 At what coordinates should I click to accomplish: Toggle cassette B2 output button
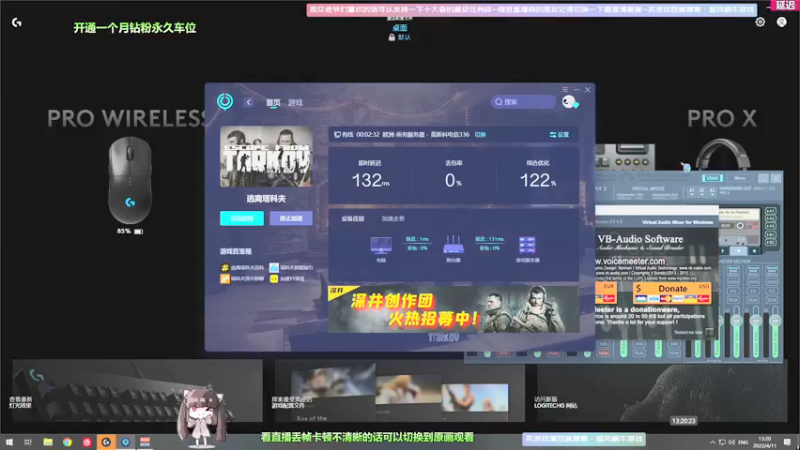coord(770,242)
